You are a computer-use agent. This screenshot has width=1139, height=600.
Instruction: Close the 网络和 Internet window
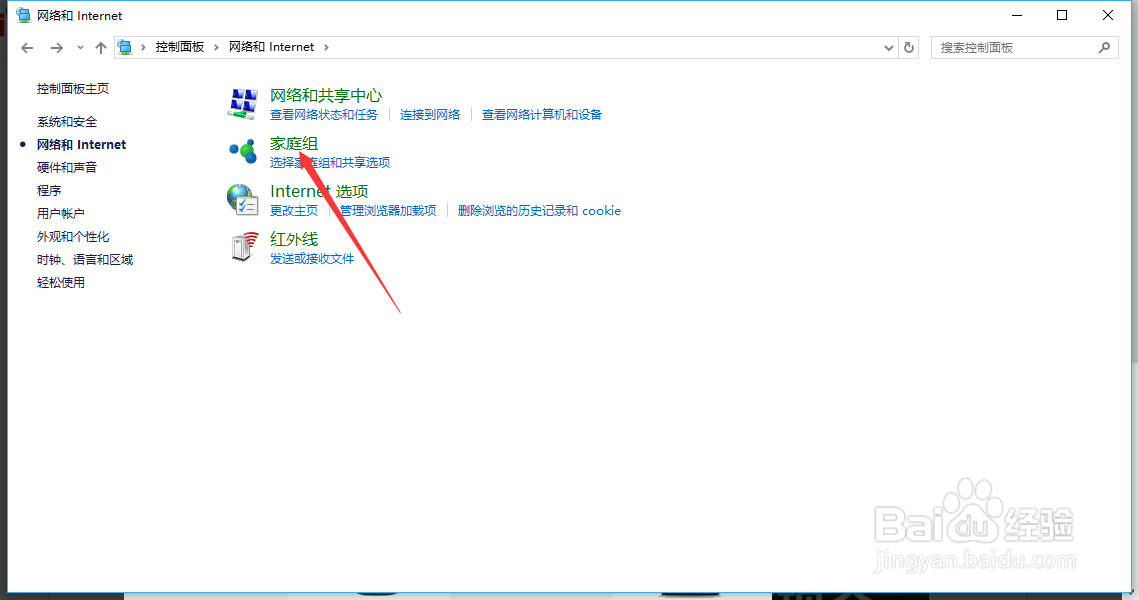pos(1108,15)
